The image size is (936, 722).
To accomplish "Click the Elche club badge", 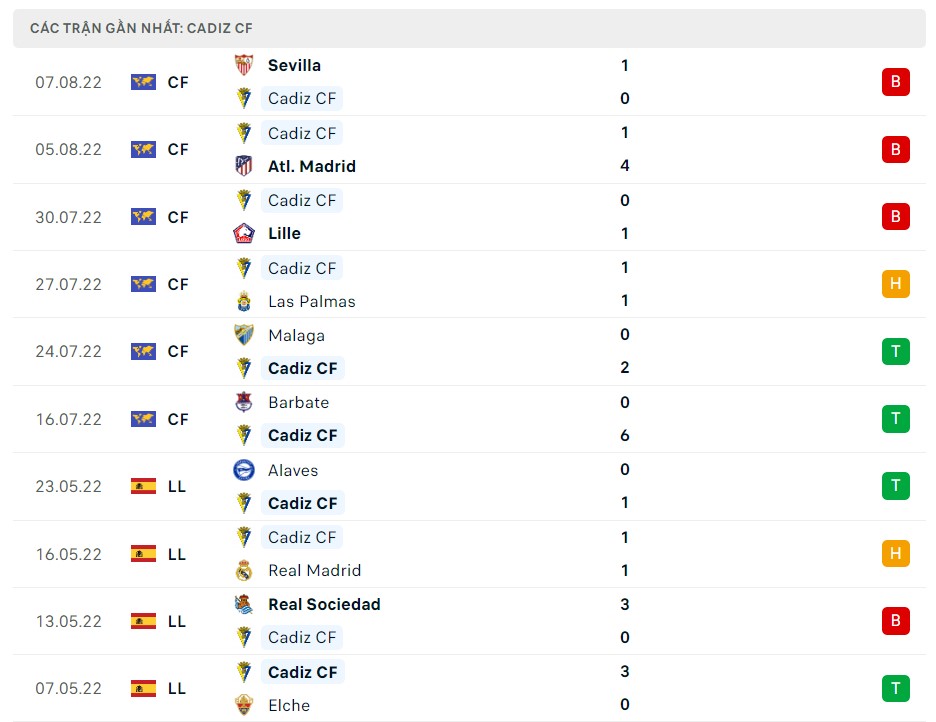I will click(x=247, y=705).
